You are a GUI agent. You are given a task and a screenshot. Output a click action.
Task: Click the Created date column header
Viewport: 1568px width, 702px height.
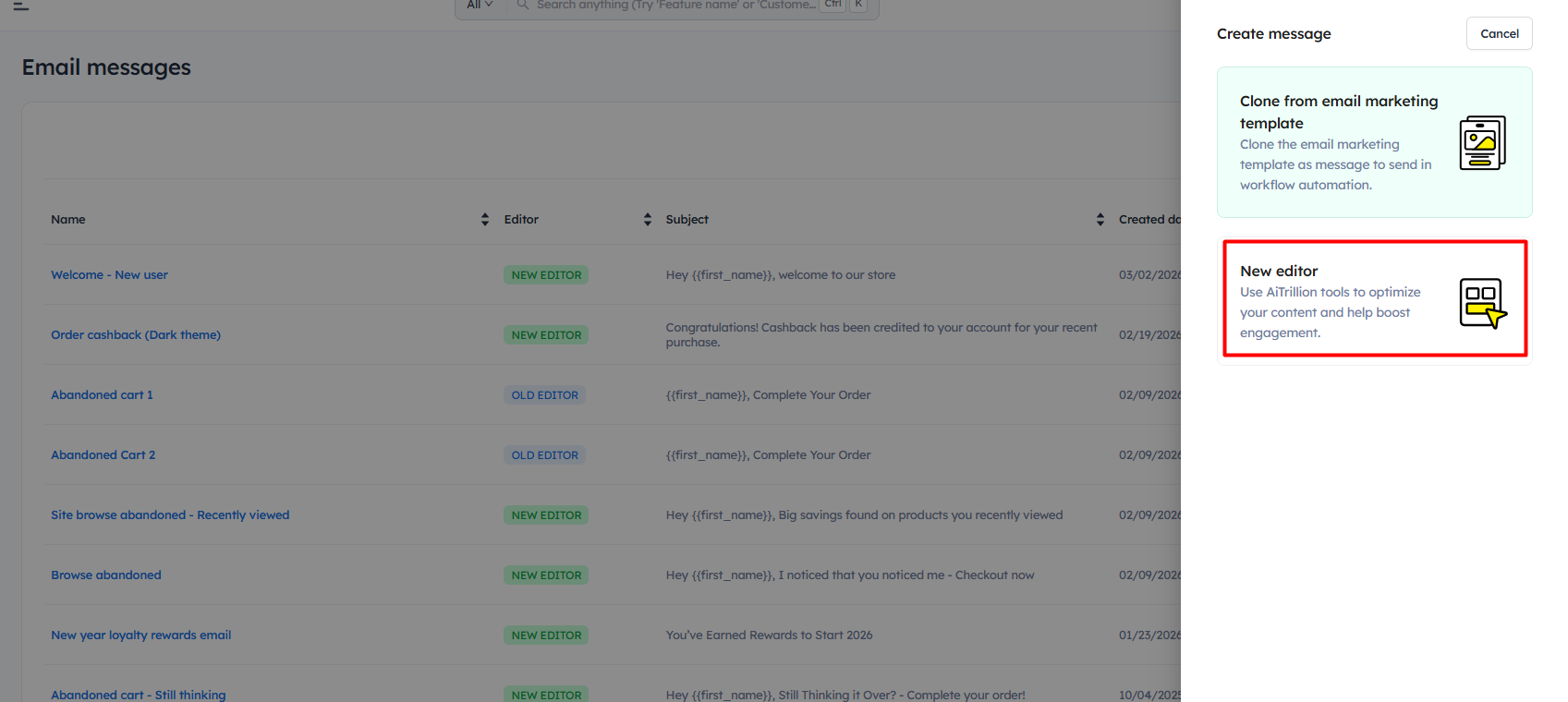coord(1149,220)
